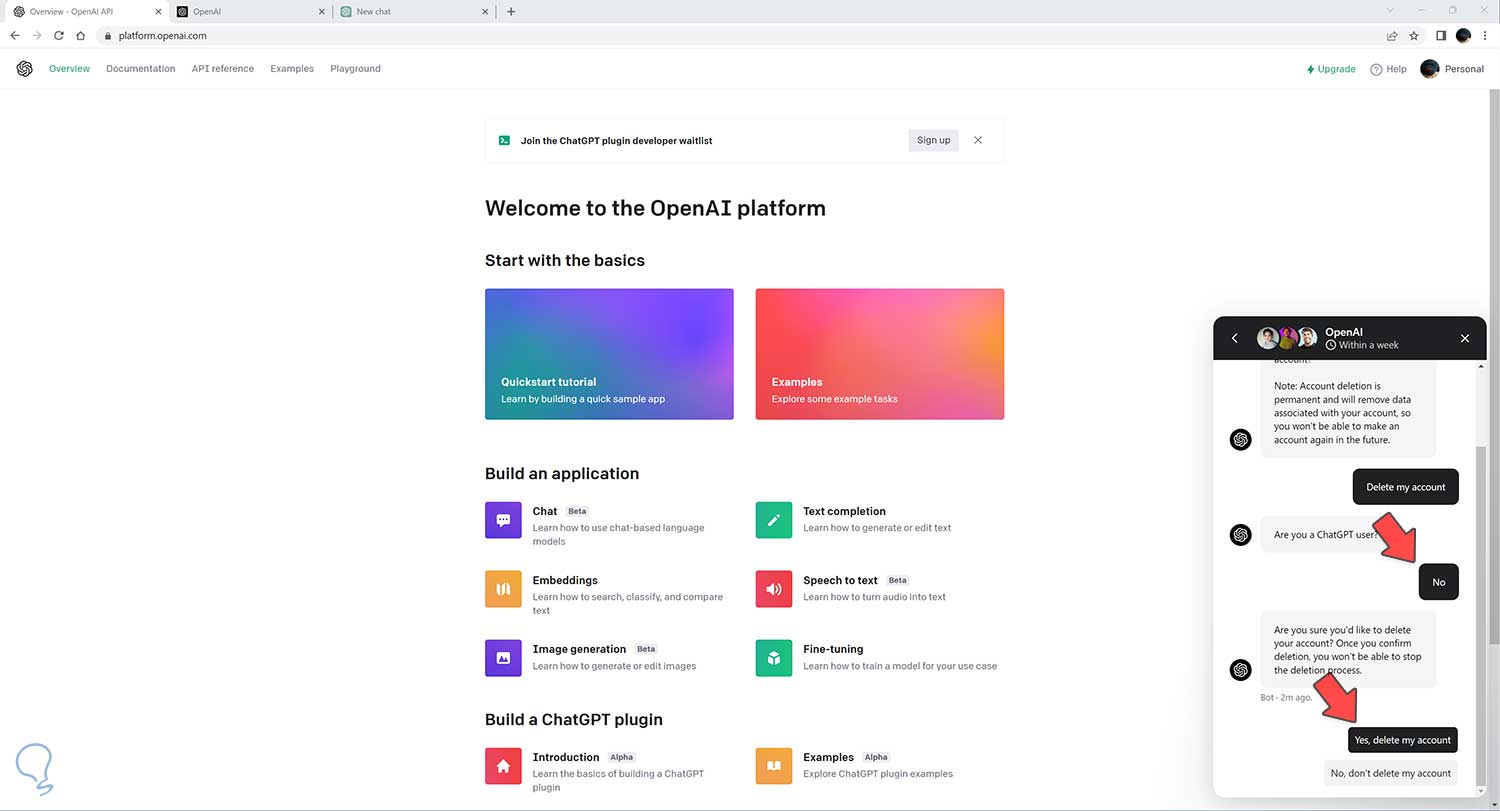The height and width of the screenshot is (811, 1500).
Task: Click the 'Within a week' reply time text
Action: point(1369,345)
